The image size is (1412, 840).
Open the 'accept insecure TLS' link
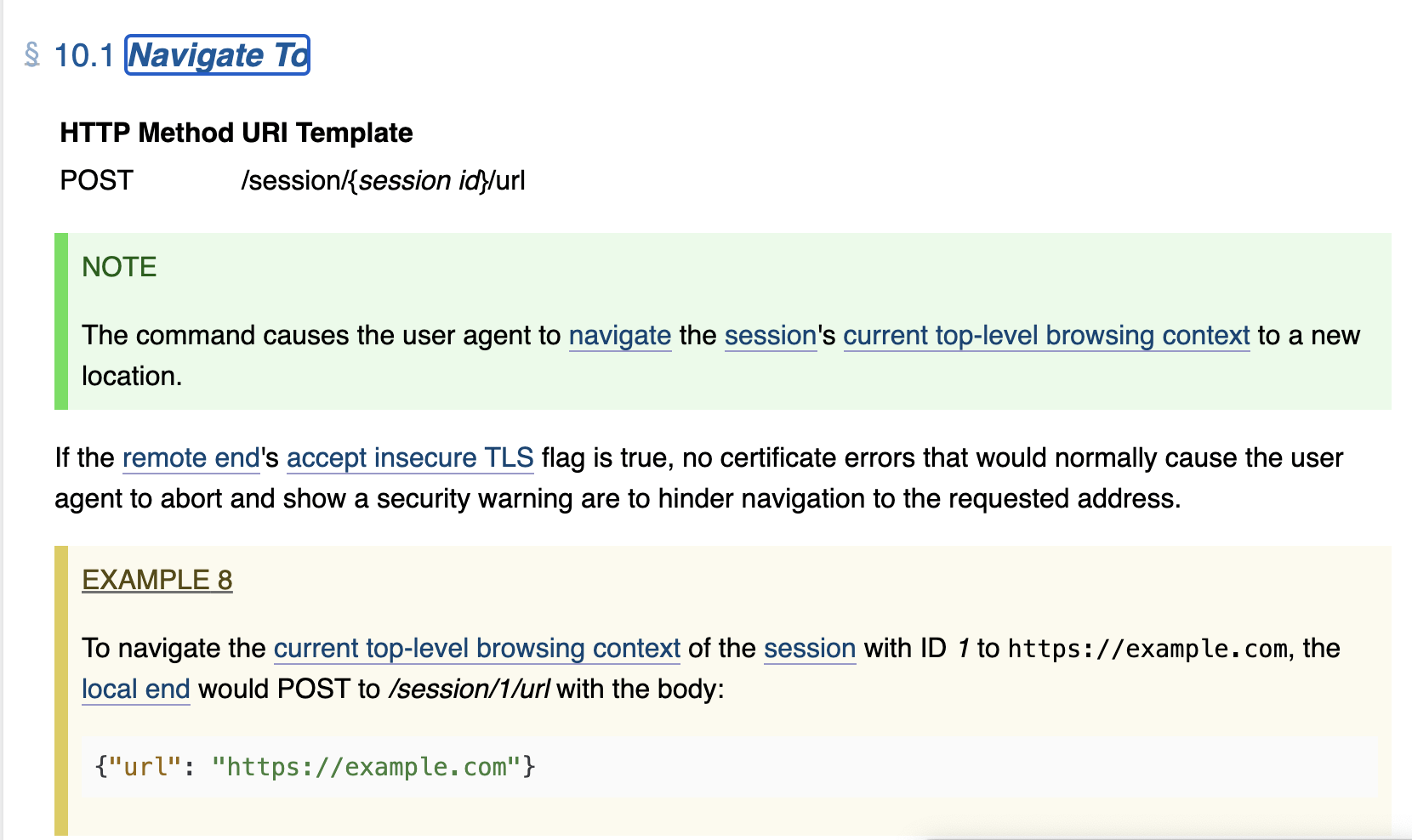(410, 458)
